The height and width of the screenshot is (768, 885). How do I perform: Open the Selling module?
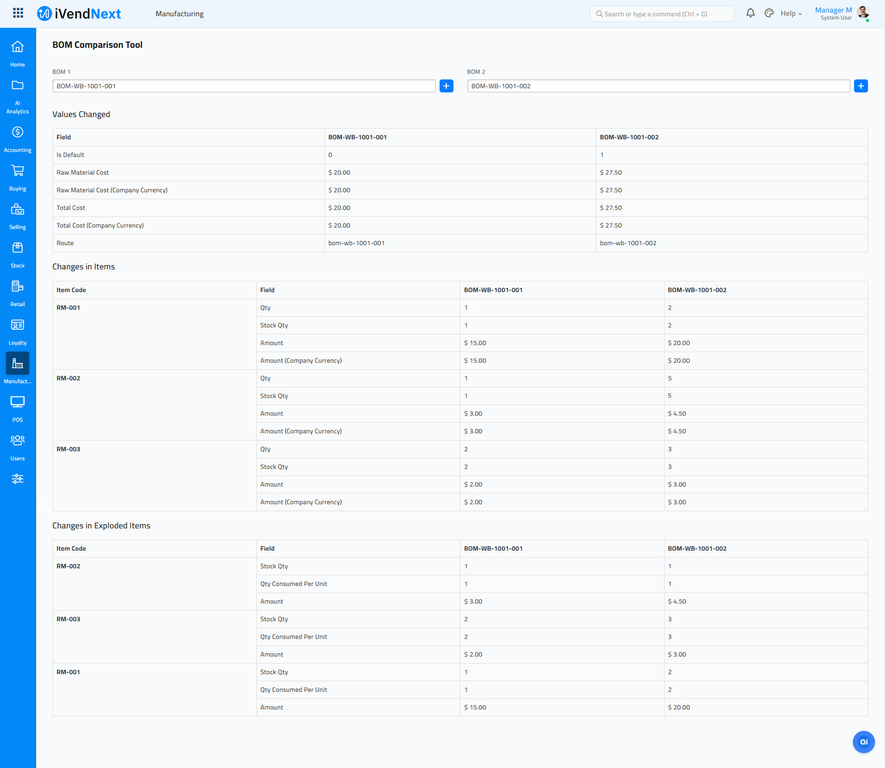pyautogui.click(x=17, y=216)
